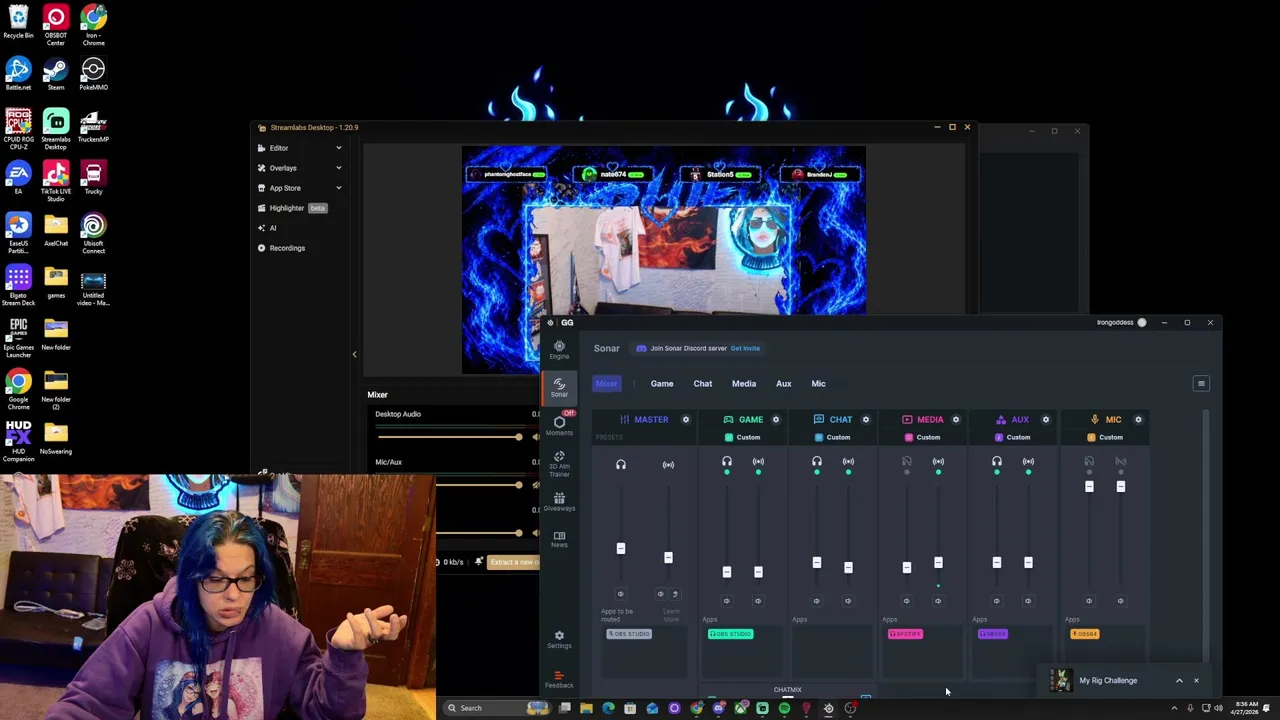The height and width of the screenshot is (720, 1280).
Task: Toggle GAME headphones monitoring on or off
Action: click(x=727, y=463)
